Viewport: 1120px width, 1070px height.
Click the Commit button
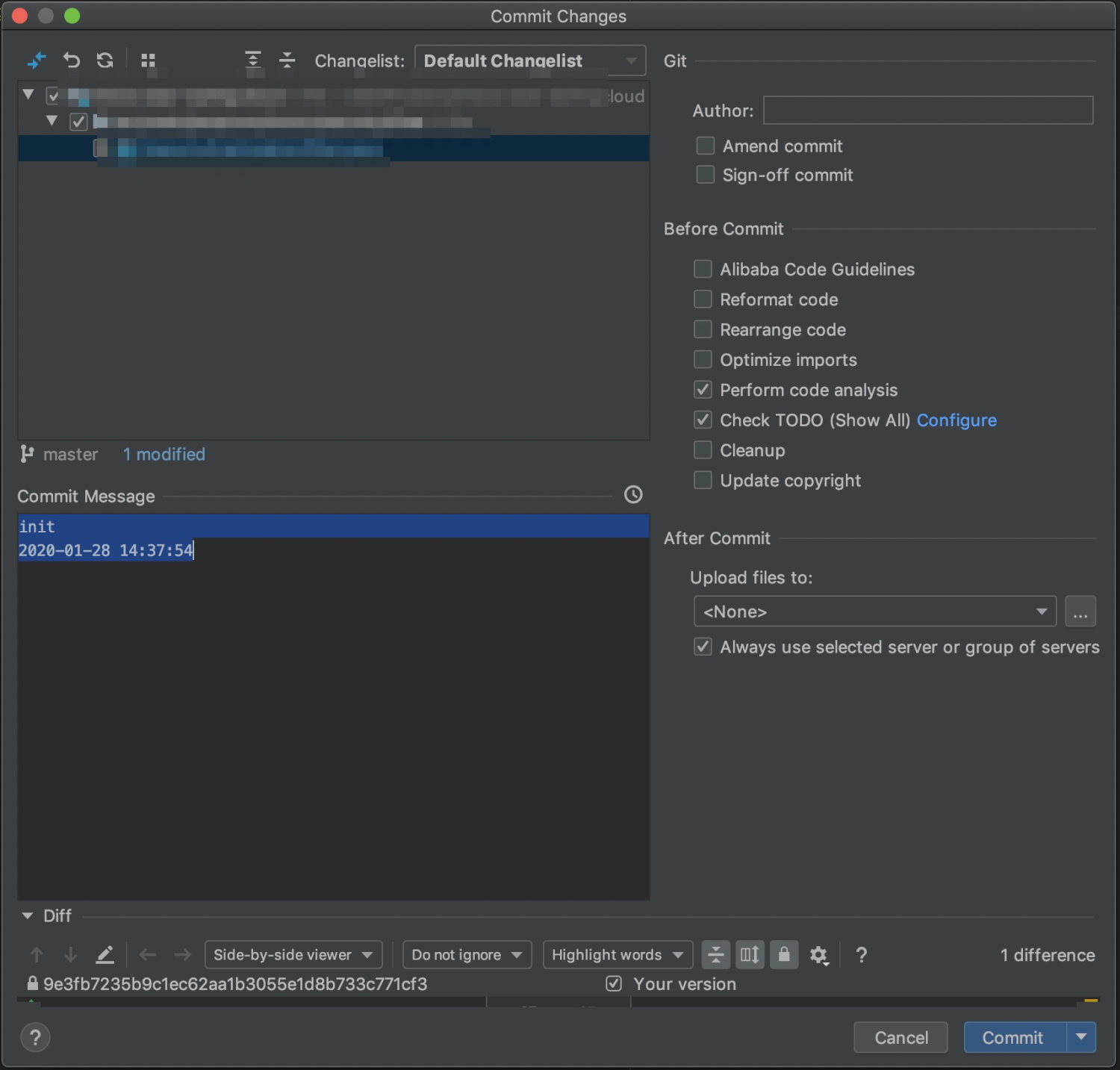click(1012, 1038)
